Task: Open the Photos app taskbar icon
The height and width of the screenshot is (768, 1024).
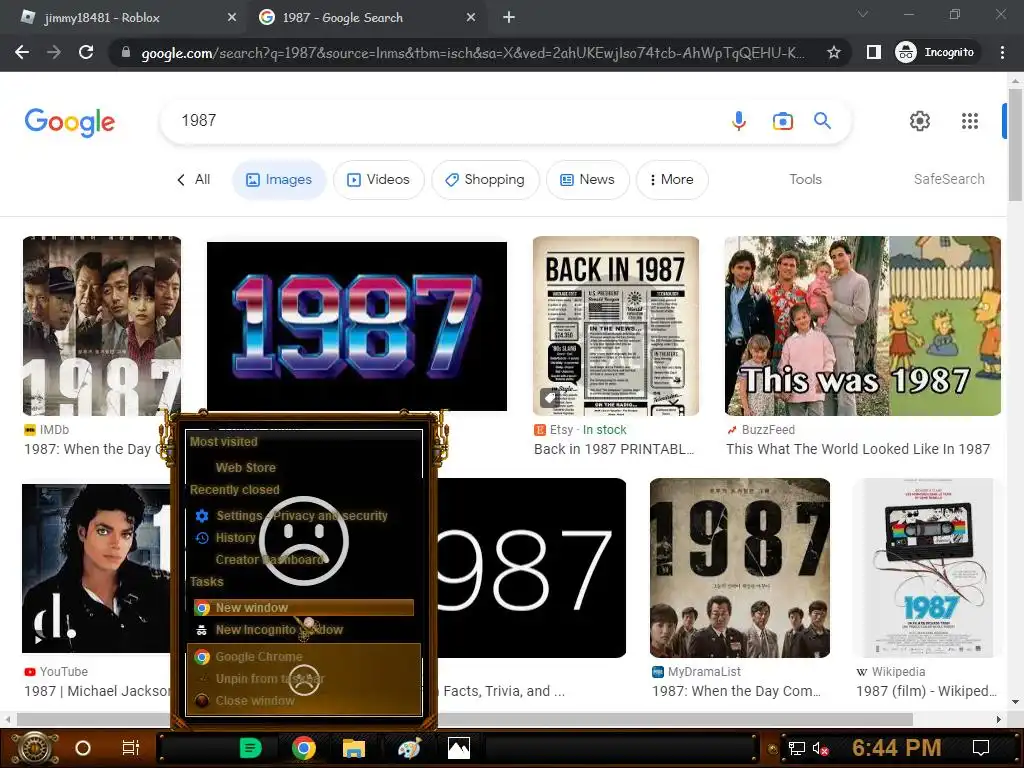Action: 458,748
